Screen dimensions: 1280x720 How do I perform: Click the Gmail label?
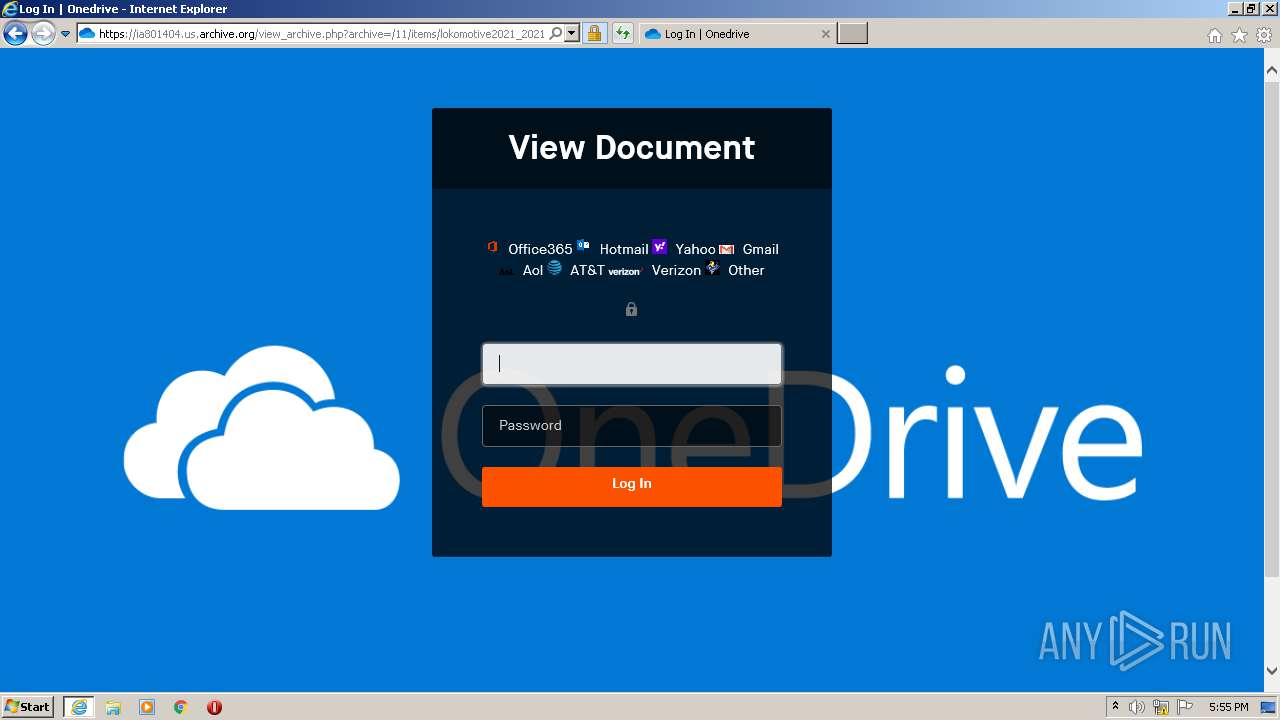tap(760, 249)
